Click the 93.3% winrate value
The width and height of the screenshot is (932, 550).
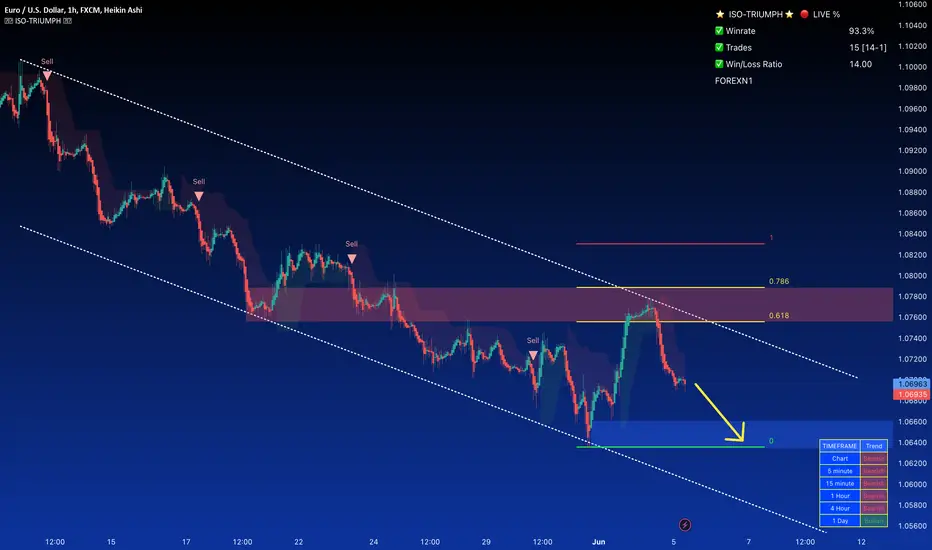click(x=861, y=31)
